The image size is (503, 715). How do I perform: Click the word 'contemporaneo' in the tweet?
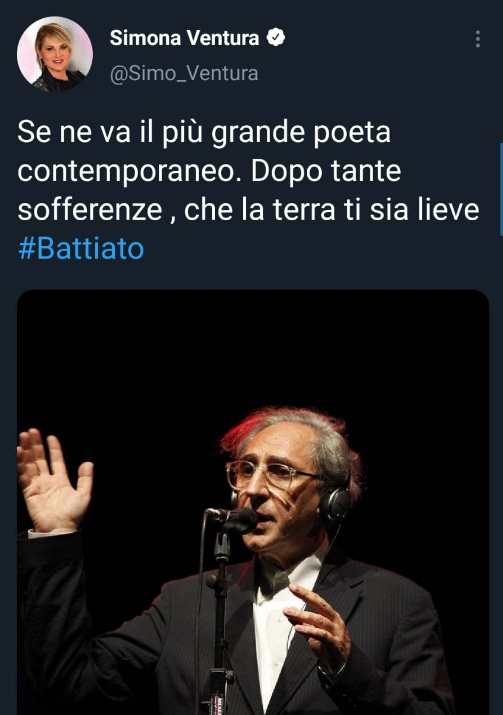129,172
